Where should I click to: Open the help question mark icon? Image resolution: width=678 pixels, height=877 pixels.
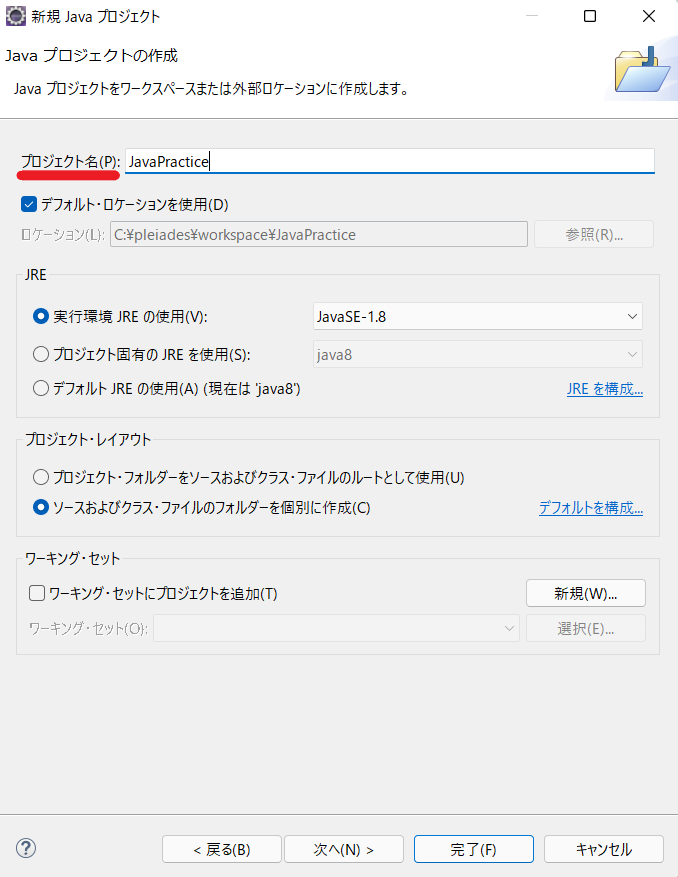coord(26,848)
